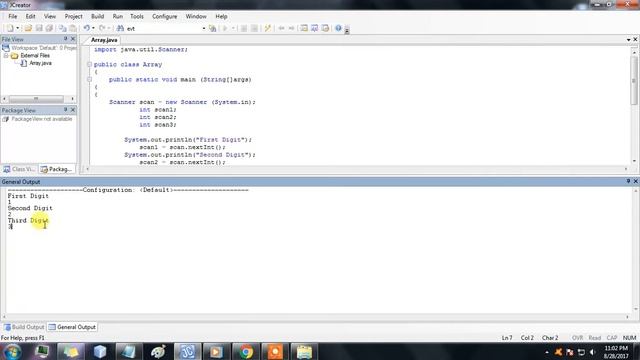The image size is (640, 360).
Task: Open the find box dropdown arrow
Action: [x=204, y=29]
